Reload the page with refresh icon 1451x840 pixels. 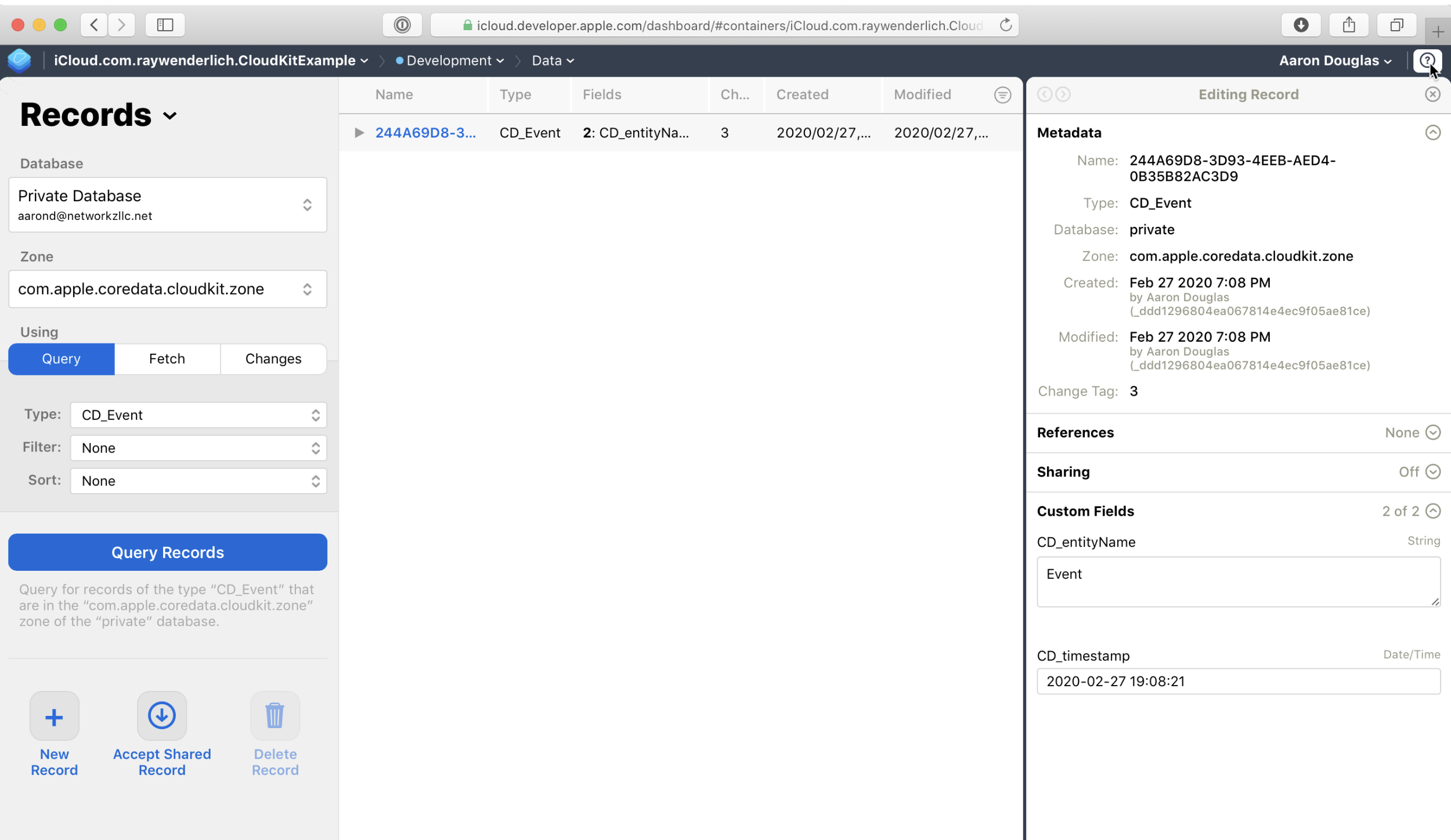pyautogui.click(x=1006, y=25)
